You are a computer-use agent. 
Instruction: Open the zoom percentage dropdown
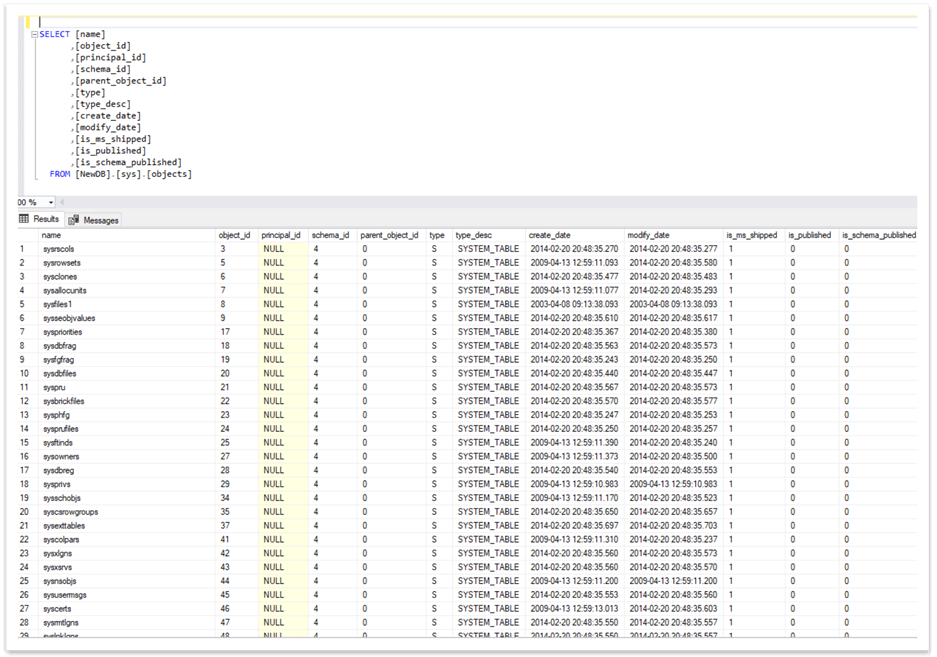pyautogui.click(x=51, y=203)
